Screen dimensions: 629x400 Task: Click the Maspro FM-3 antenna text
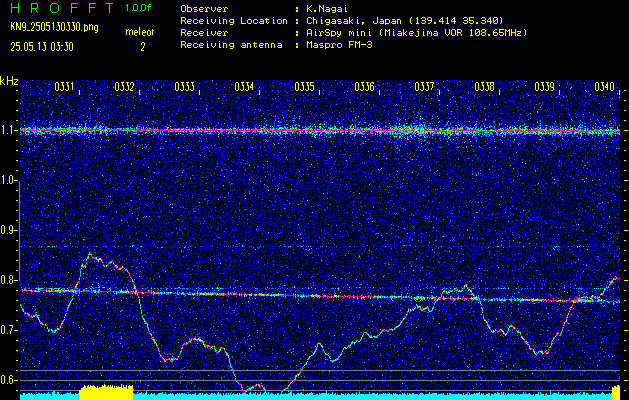(339, 45)
